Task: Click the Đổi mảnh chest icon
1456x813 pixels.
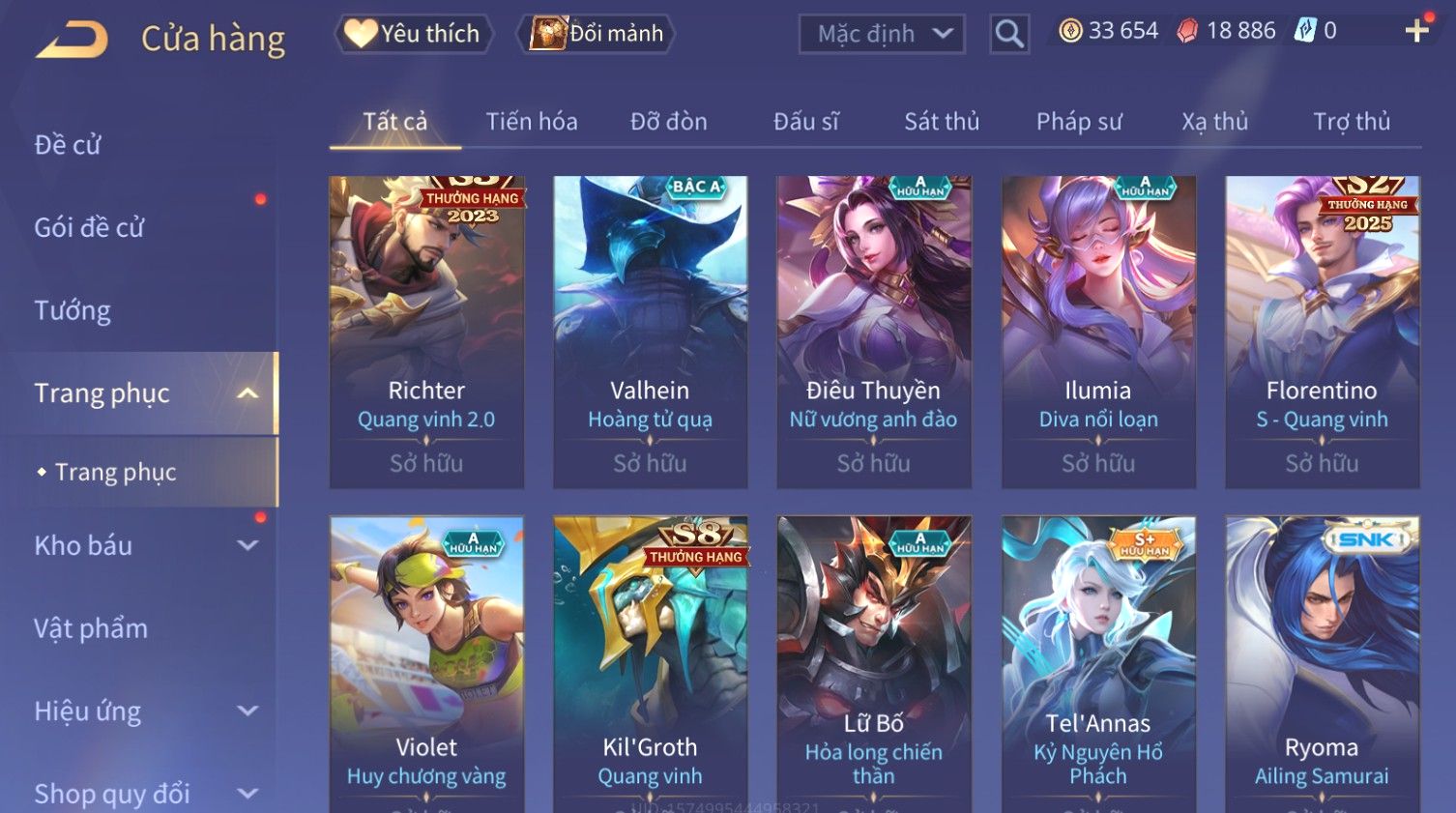Action: tap(547, 34)
